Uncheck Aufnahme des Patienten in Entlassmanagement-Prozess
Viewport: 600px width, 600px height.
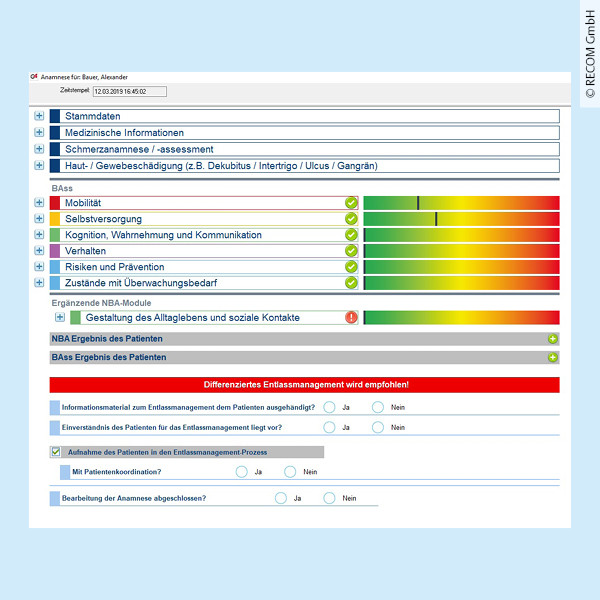pos(56,452)
